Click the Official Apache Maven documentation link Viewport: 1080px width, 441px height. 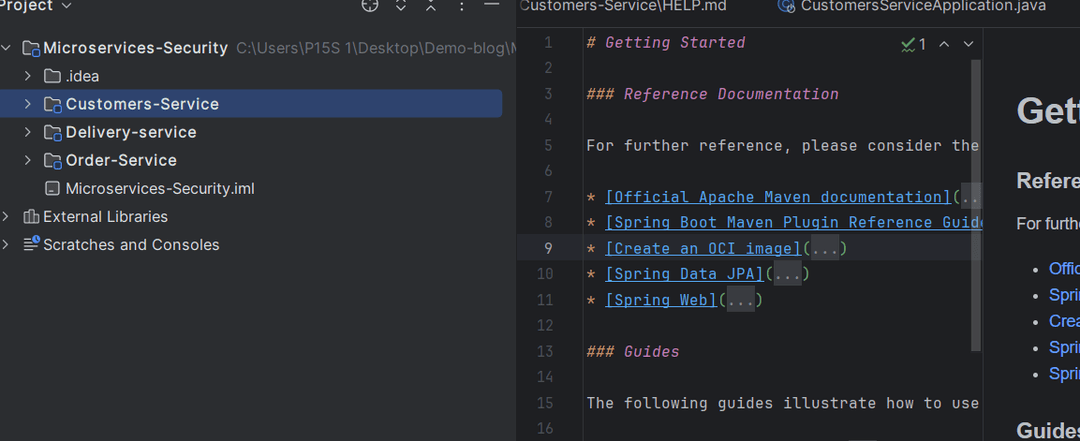(778, 197)
